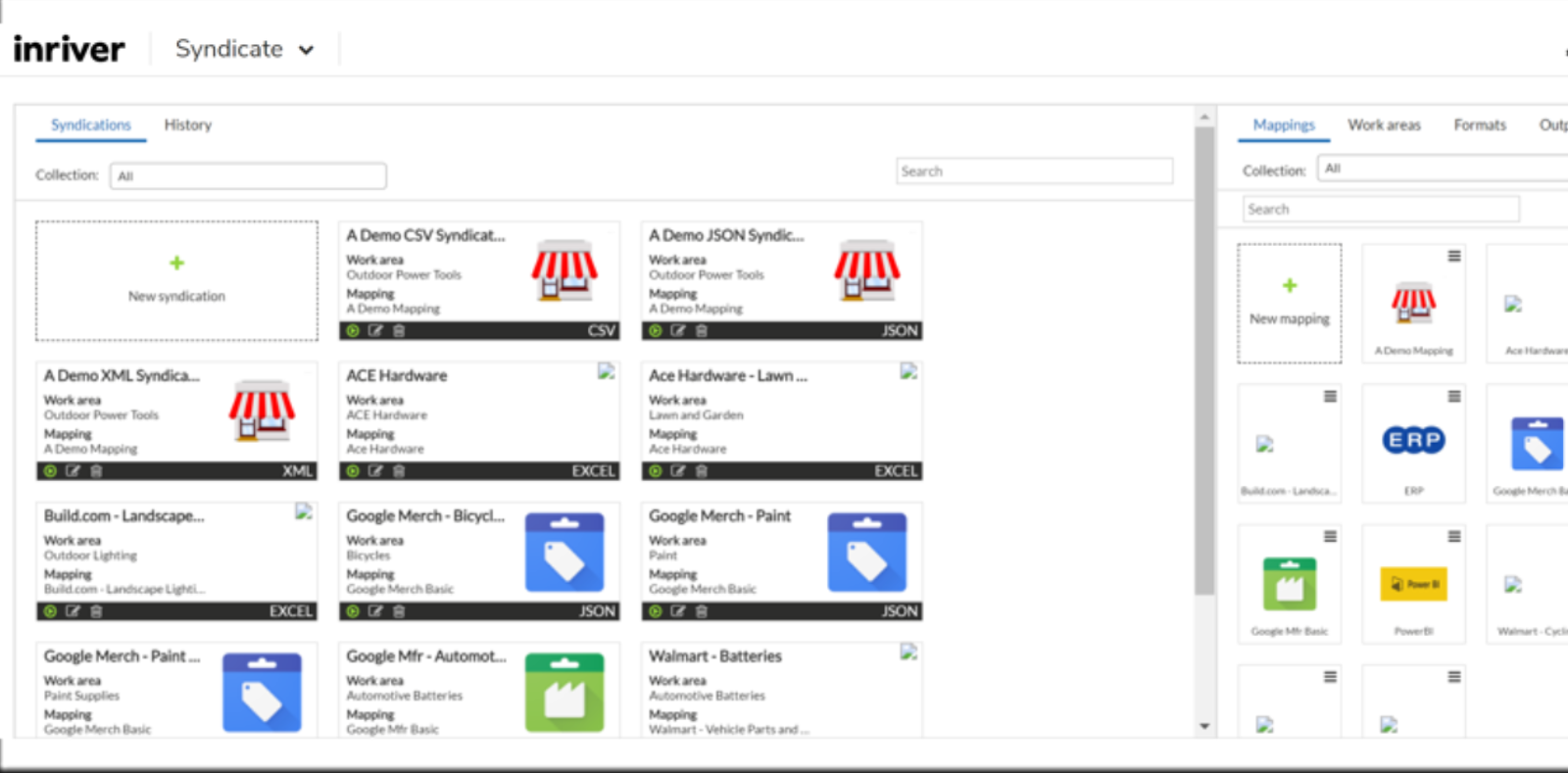Create a New mapping
This screenshot has width=1568, height=773.
click(1290, 304)
